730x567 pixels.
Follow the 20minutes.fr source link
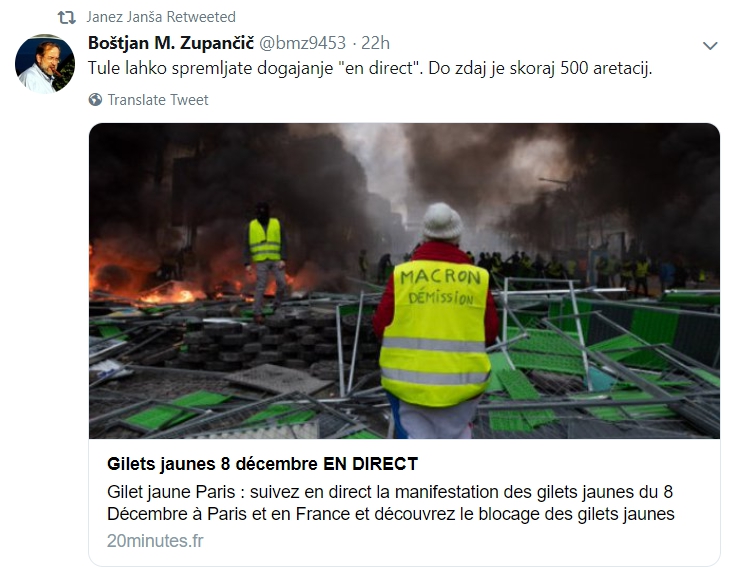pos(155,541)
